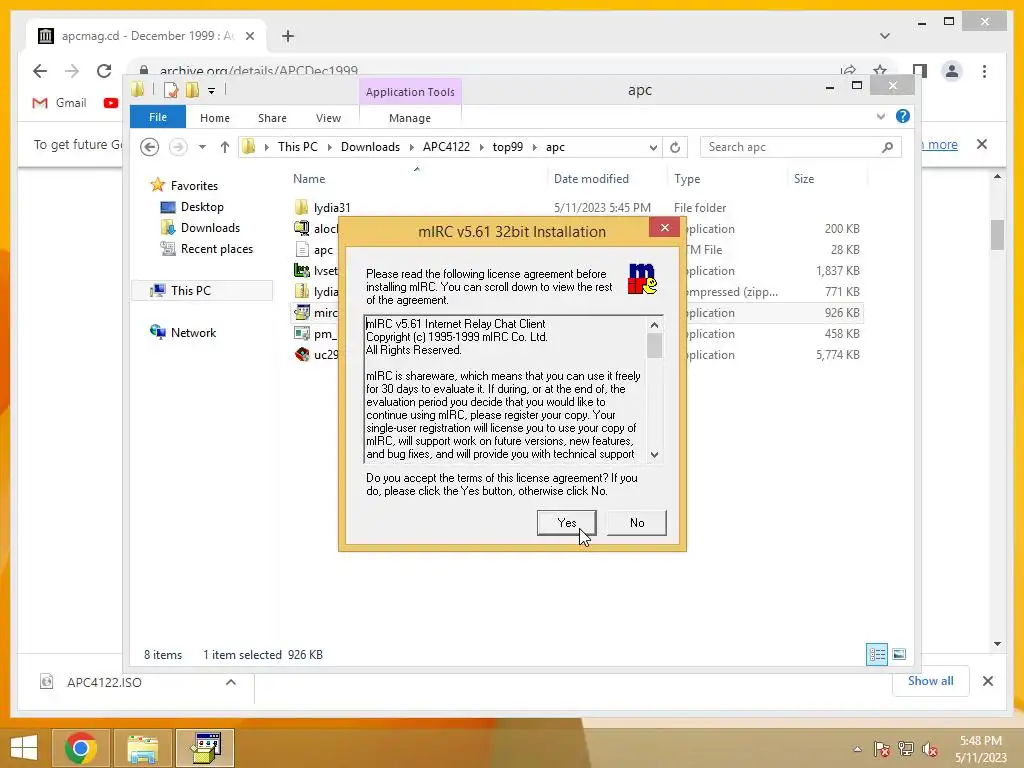Select the mirc installer icon

click(x=302, y=312)
